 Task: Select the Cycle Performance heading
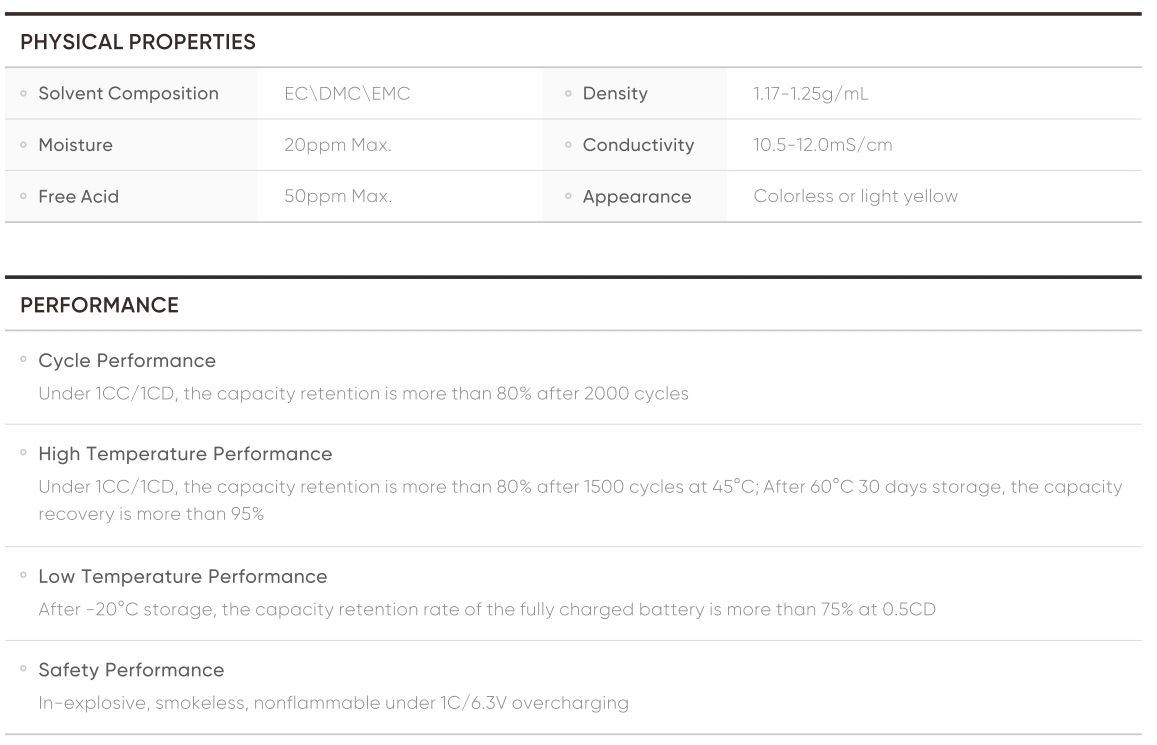(x=126, y=360)
